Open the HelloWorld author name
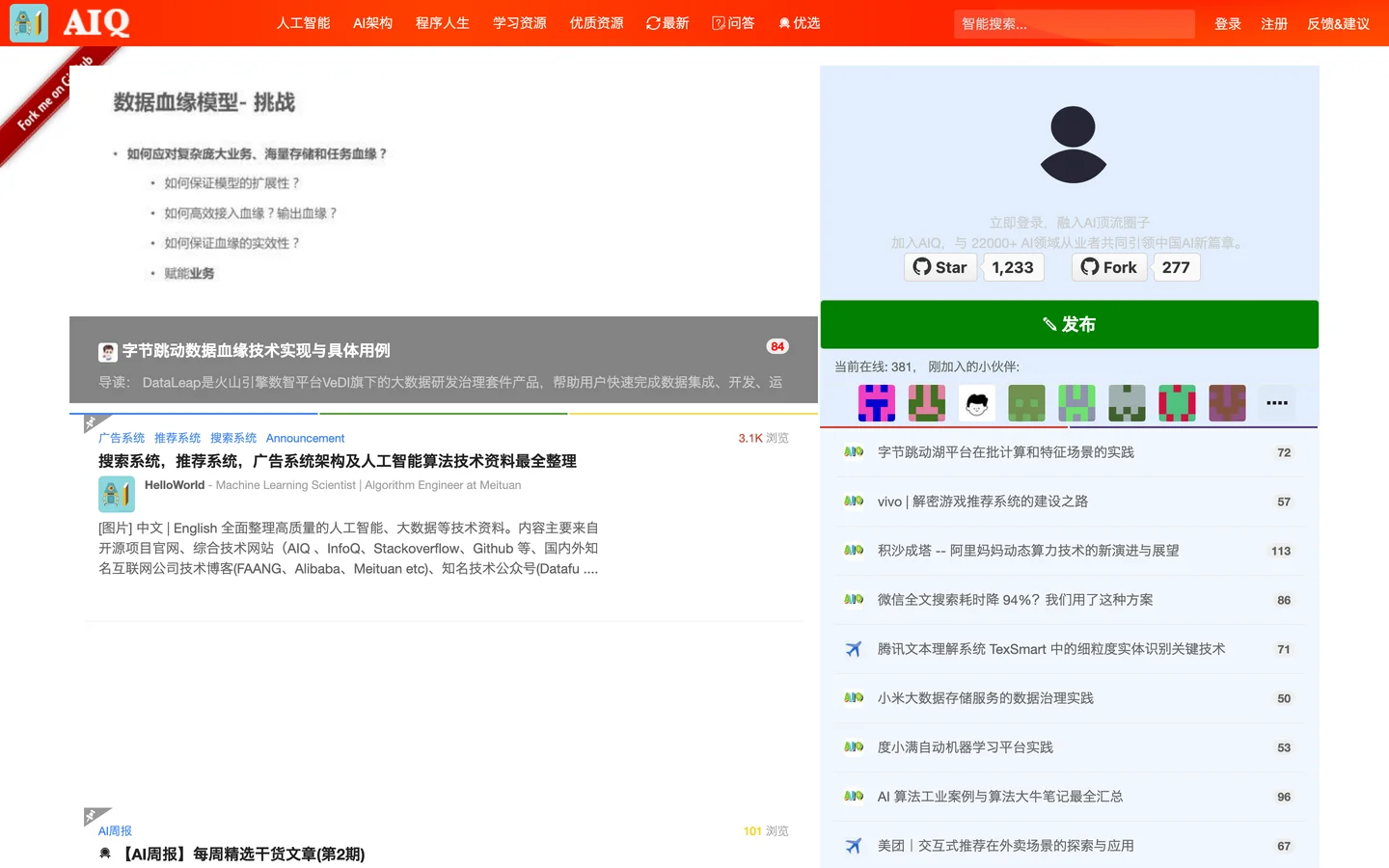 175,485
